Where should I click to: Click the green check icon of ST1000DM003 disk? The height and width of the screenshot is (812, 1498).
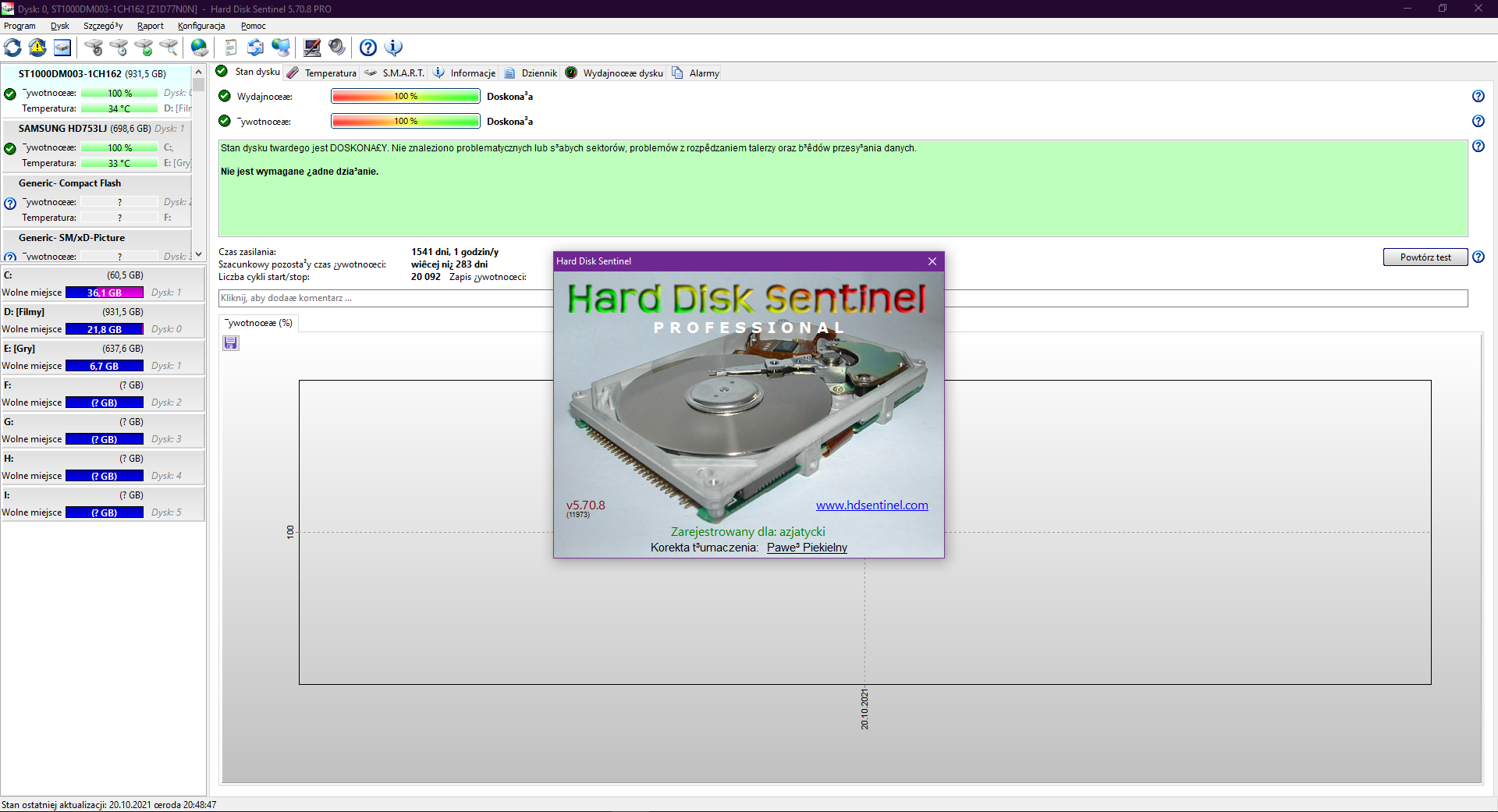[10, 94]
